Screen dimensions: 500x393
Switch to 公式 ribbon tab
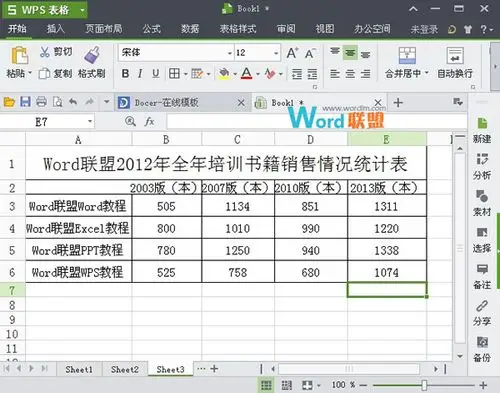coord(152,29)
